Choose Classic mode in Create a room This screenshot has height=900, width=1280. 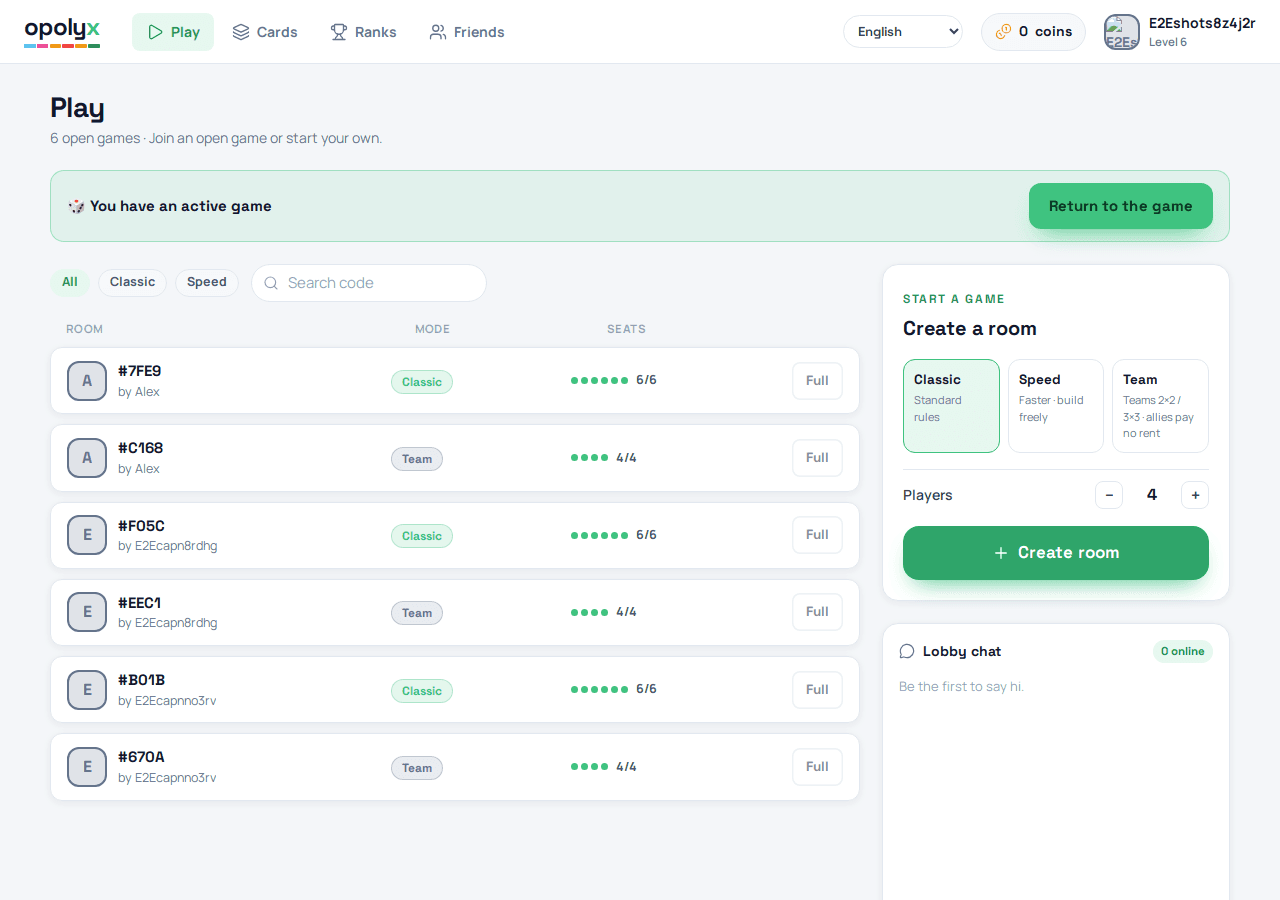click(x=951, y=406)
